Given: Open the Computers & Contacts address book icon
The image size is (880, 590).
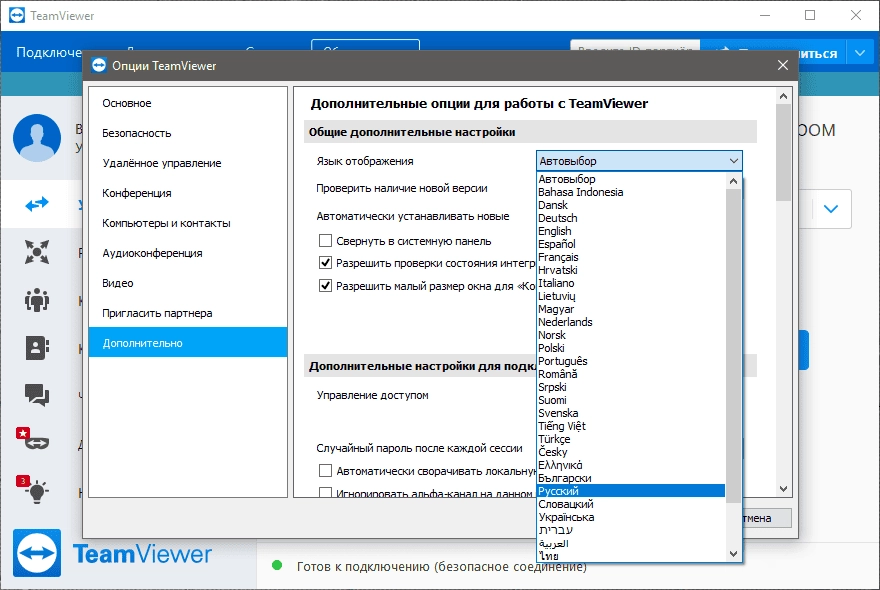Looking at the screenshot, I should pos(37,347).
